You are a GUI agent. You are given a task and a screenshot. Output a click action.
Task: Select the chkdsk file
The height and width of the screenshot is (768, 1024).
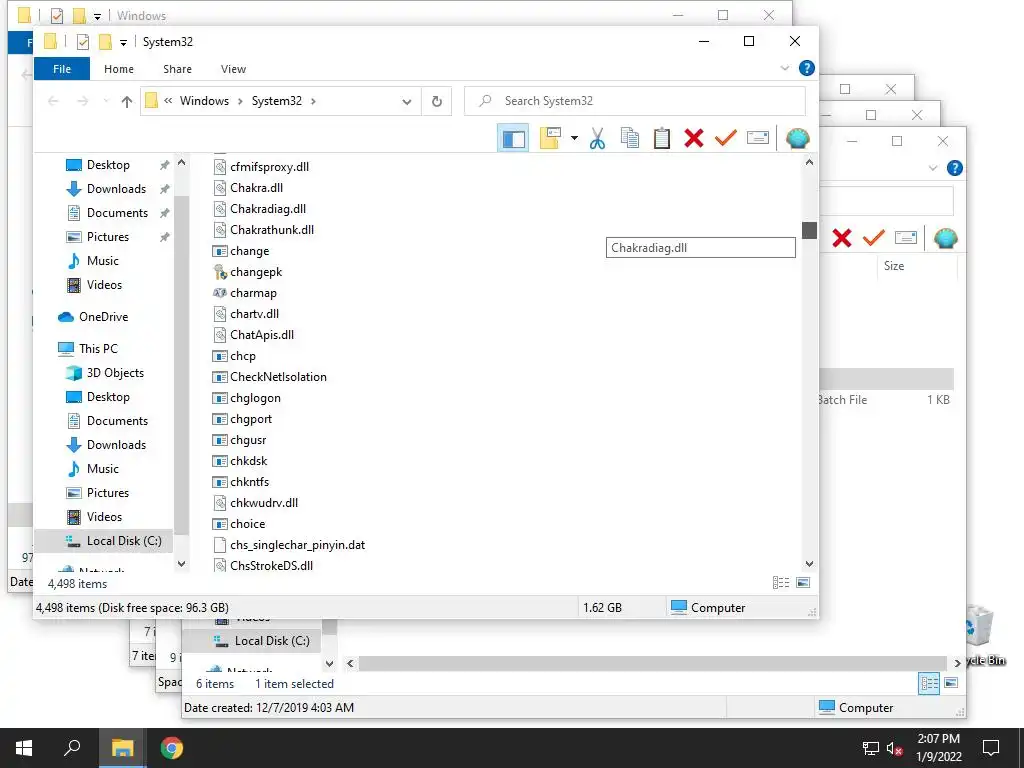coord(249,461)
